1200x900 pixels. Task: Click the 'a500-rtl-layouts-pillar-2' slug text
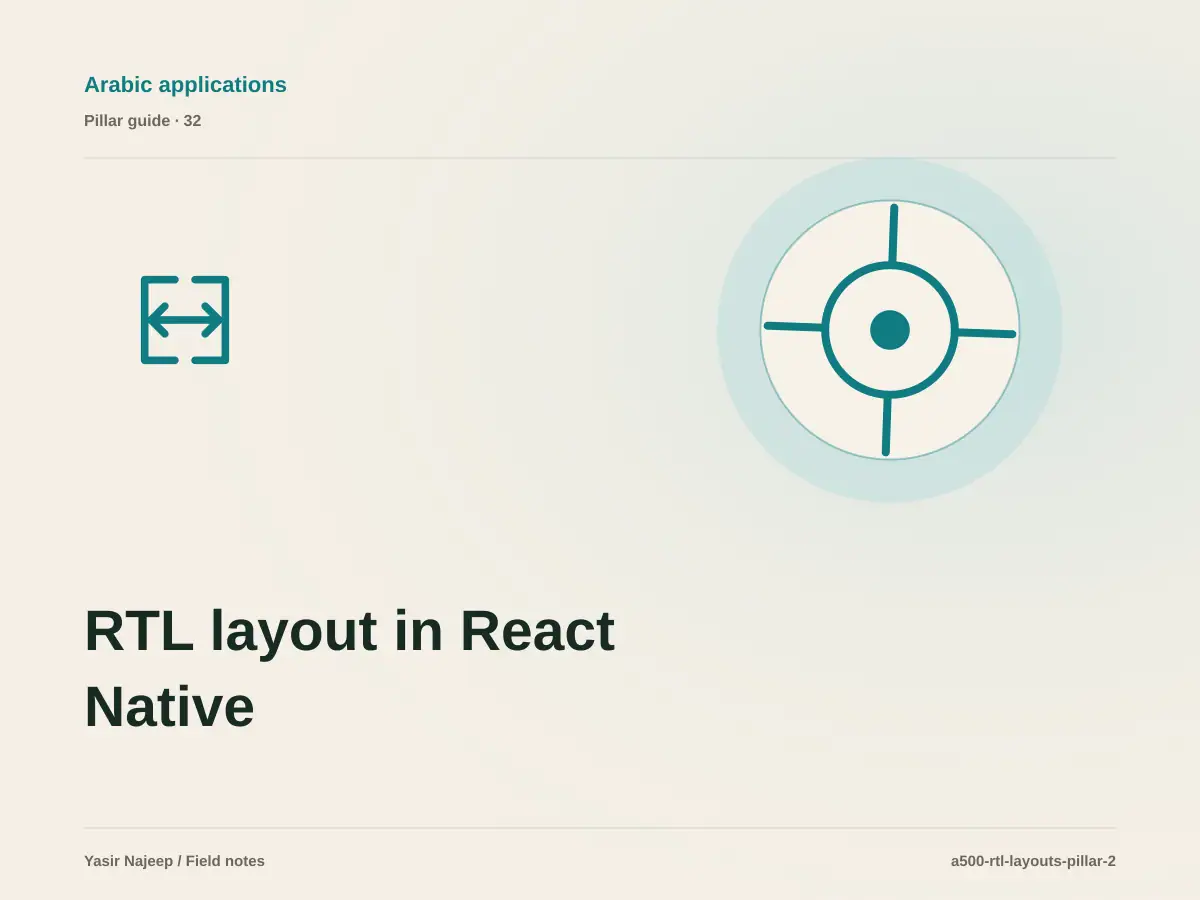point(1033,861)
